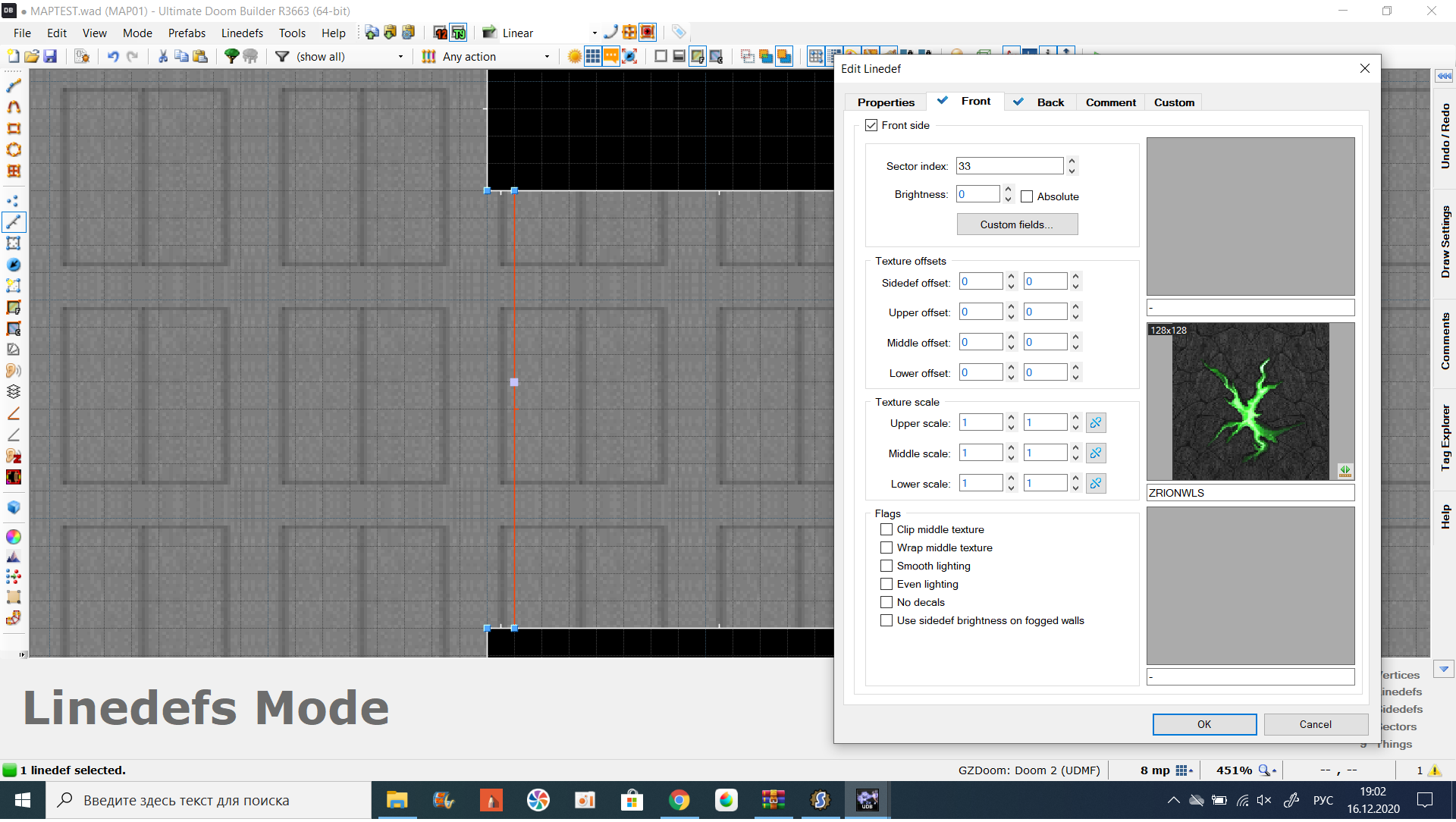Viewport: 1456px width, 822px height.
Task: Toggle the blue grid view icon
Action: coord(593,57)
